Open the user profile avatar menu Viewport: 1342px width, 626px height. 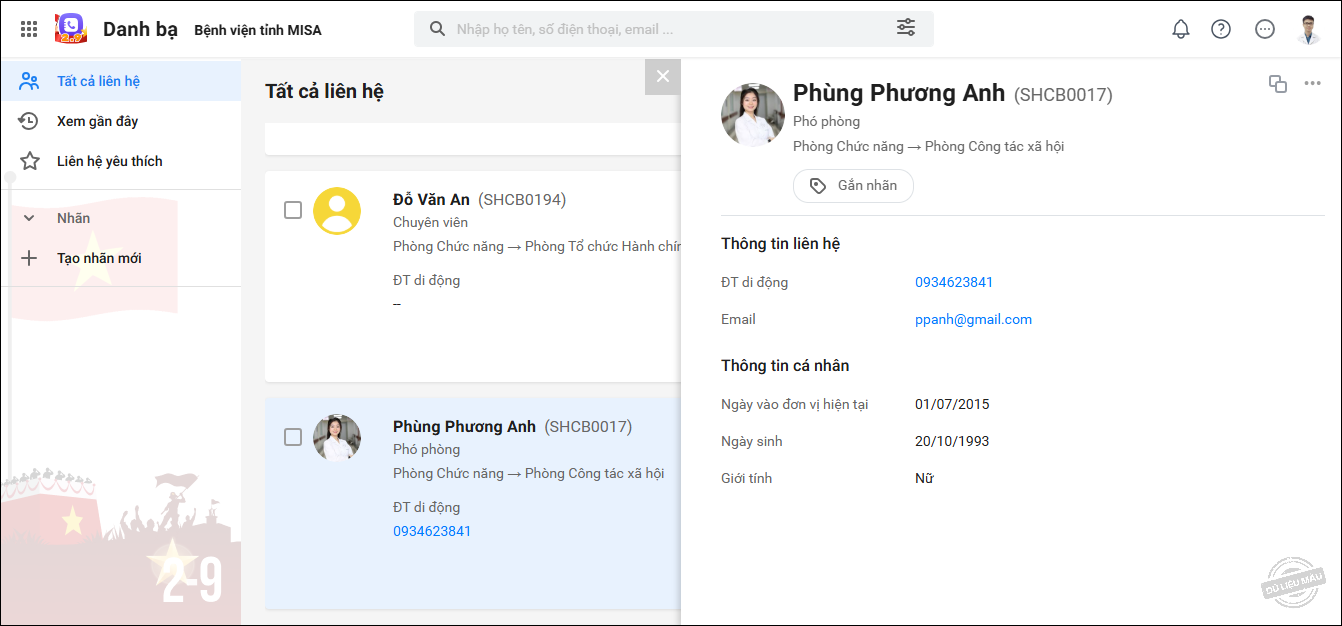tap(1309, 29)
